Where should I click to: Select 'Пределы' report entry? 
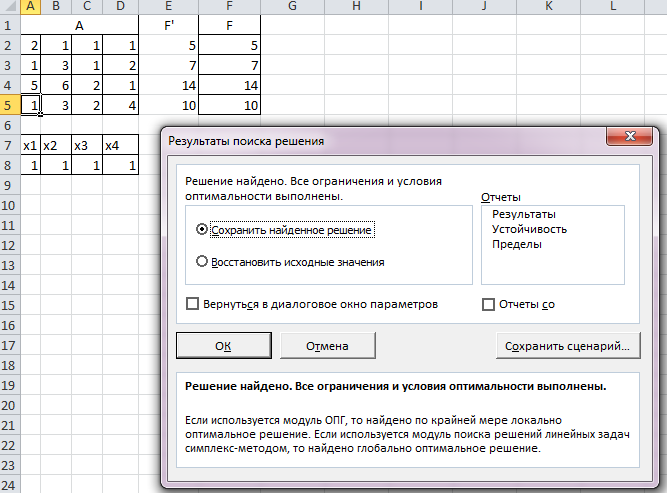coord(517,244)
